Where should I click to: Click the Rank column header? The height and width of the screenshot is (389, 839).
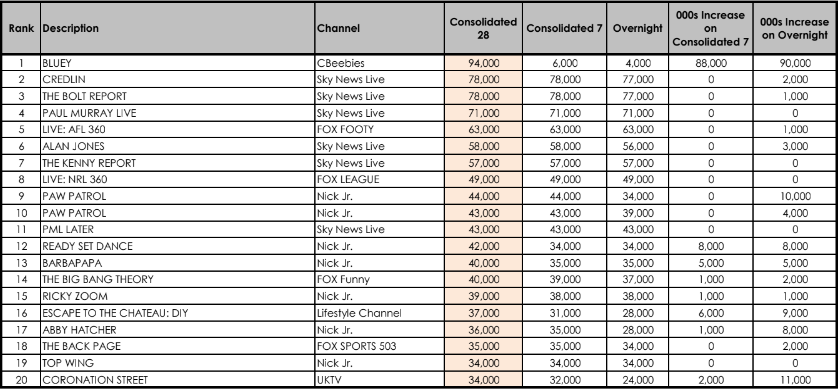[x=21, y=28]
